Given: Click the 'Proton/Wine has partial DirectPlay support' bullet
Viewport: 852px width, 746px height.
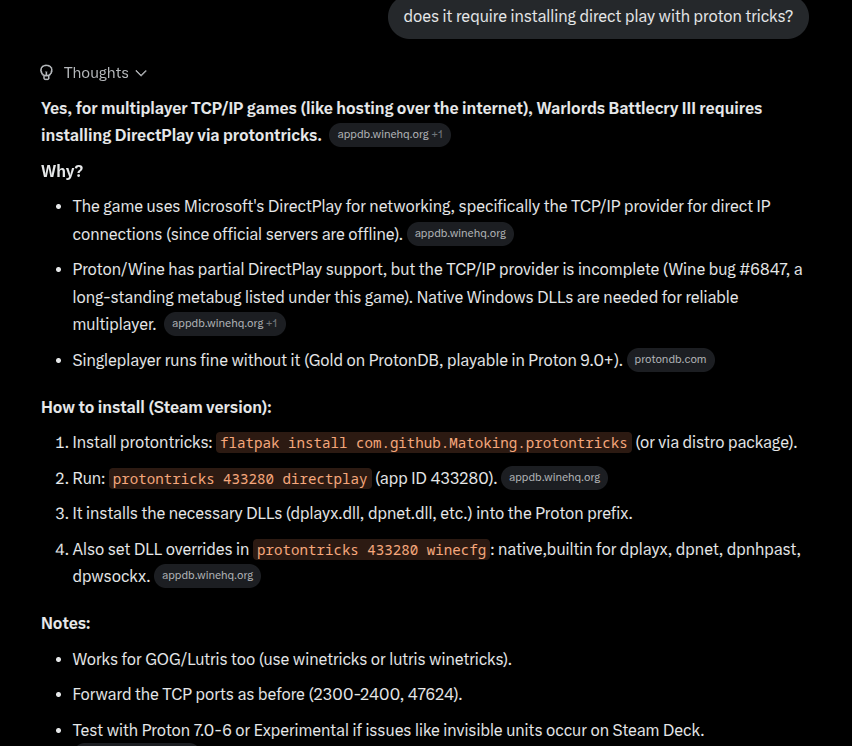Looking at the screenshot, I should (437, 297).
